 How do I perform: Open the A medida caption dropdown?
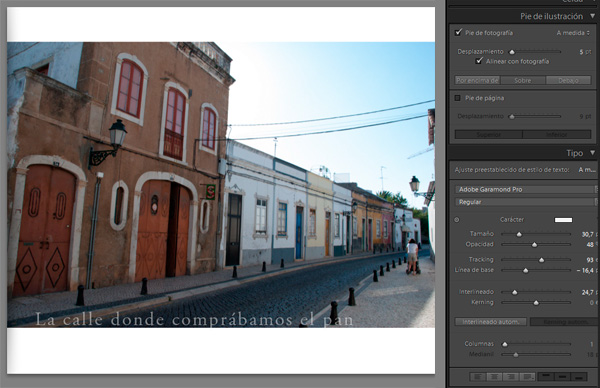(573, 33)
